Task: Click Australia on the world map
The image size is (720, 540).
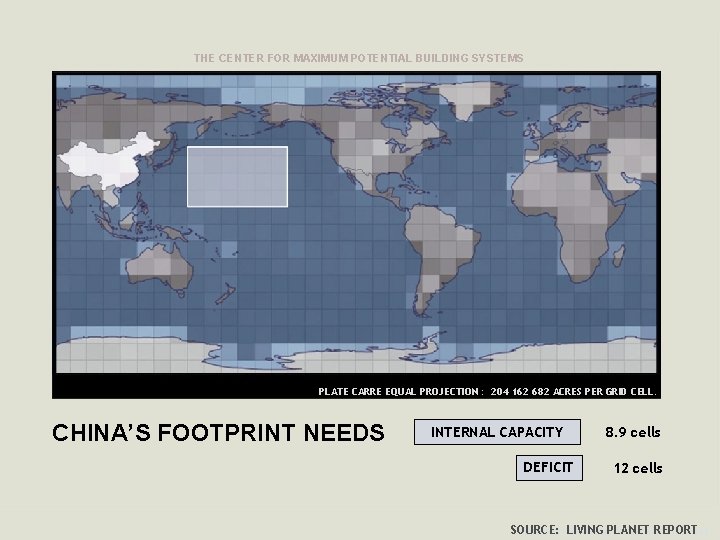Action: (160, 267)
